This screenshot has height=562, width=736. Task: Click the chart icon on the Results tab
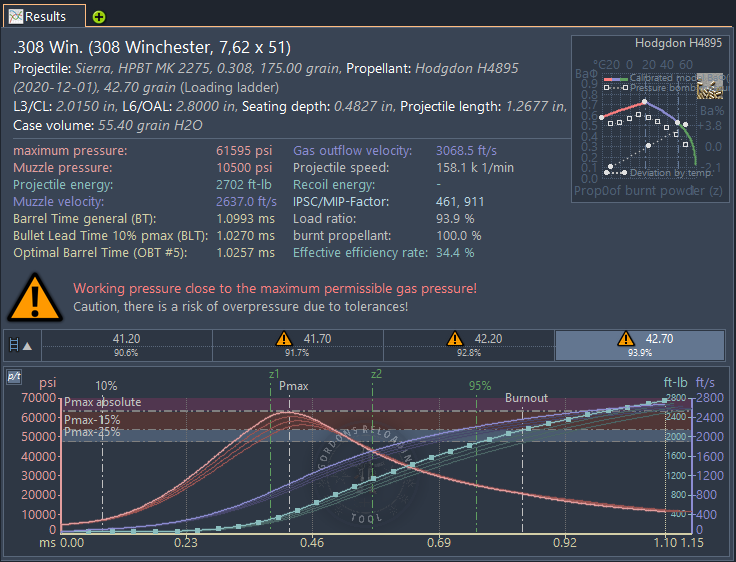click(x=15, y=17)
